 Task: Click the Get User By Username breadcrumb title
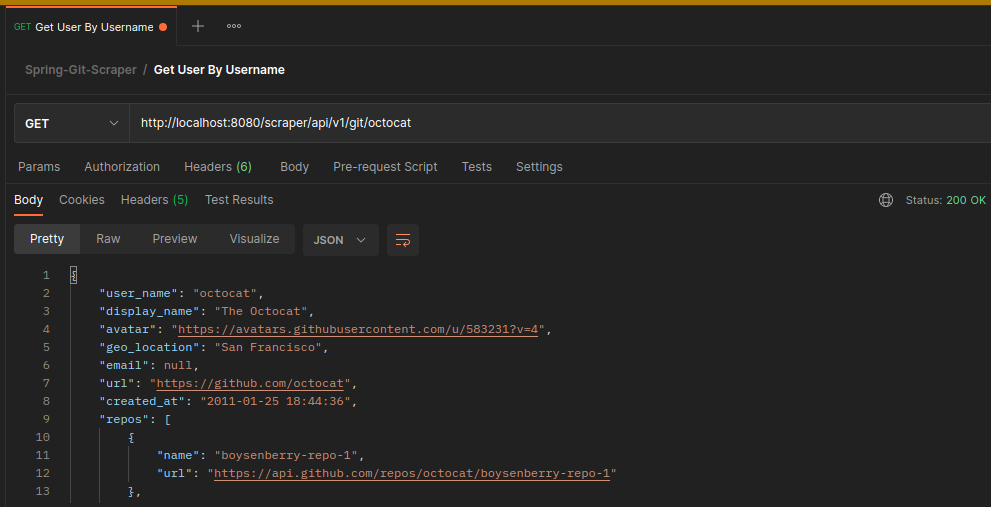(219, 70)
